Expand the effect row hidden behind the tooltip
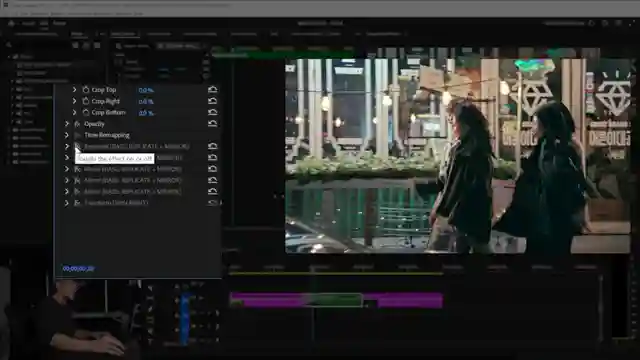 pos(67,158)
